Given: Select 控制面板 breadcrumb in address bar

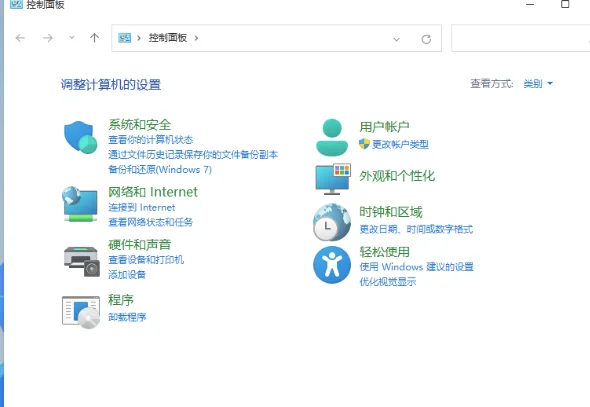Looking at the screenshot, I should pos(168,38).
